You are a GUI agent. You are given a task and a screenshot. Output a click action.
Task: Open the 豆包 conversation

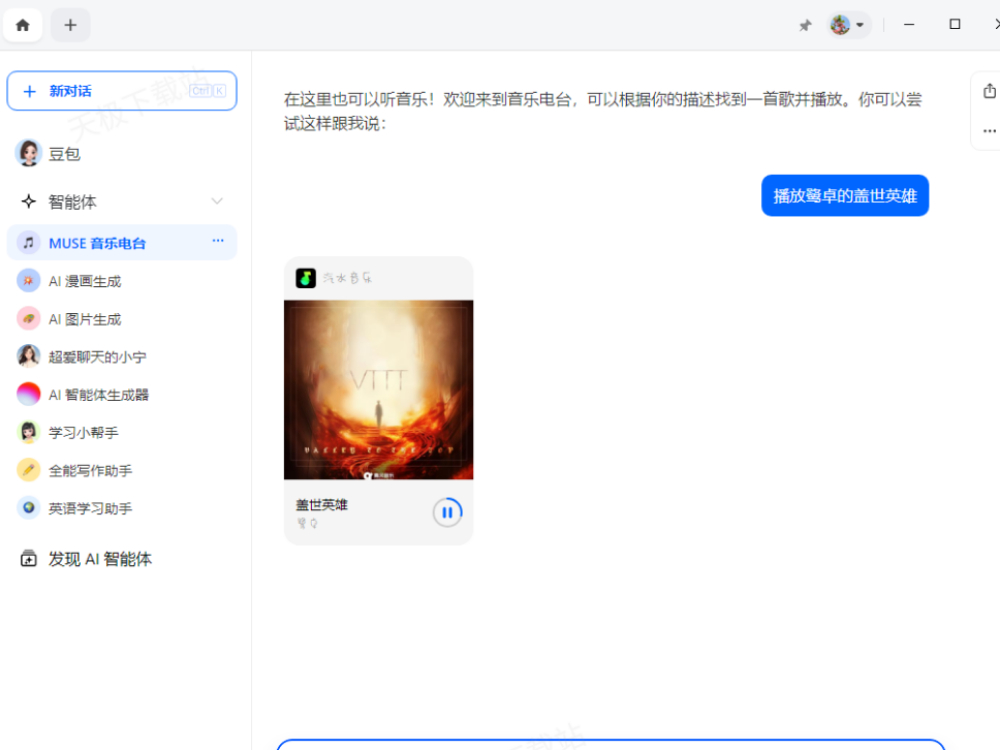pos(122,154)
